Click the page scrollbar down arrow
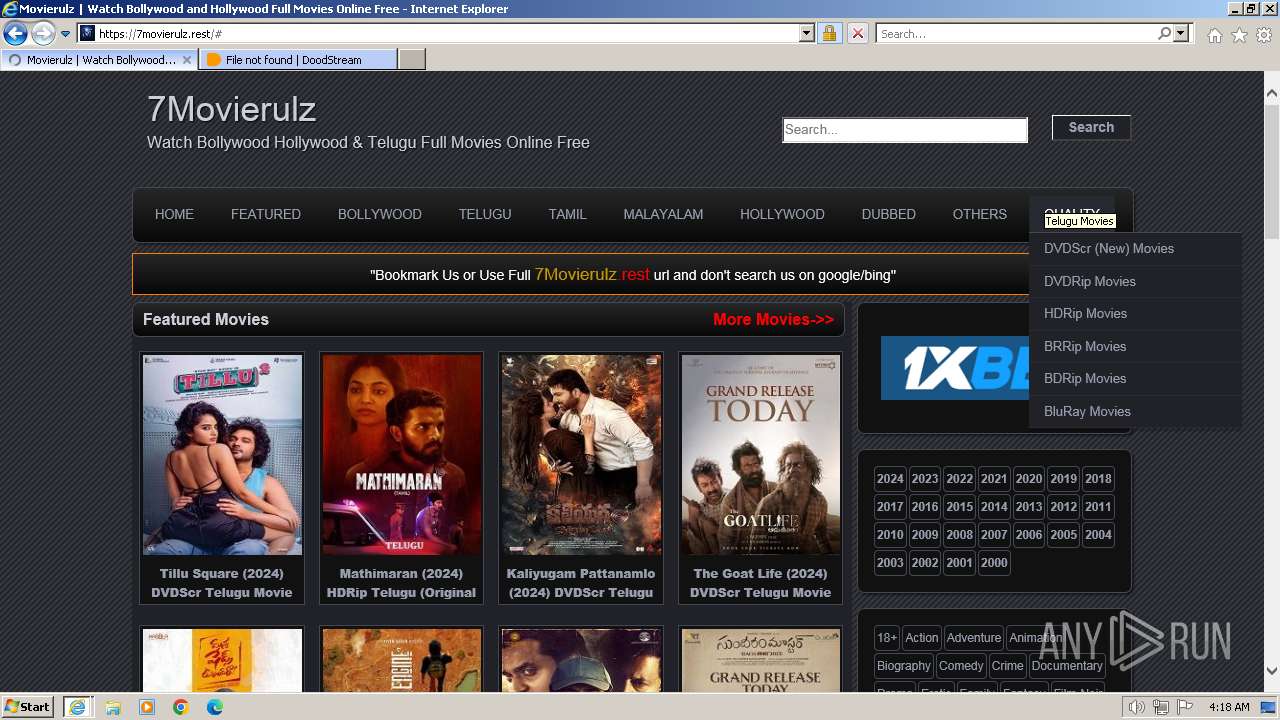Viewport: 1280px width, 720px height. click(x=1272, y=671)
